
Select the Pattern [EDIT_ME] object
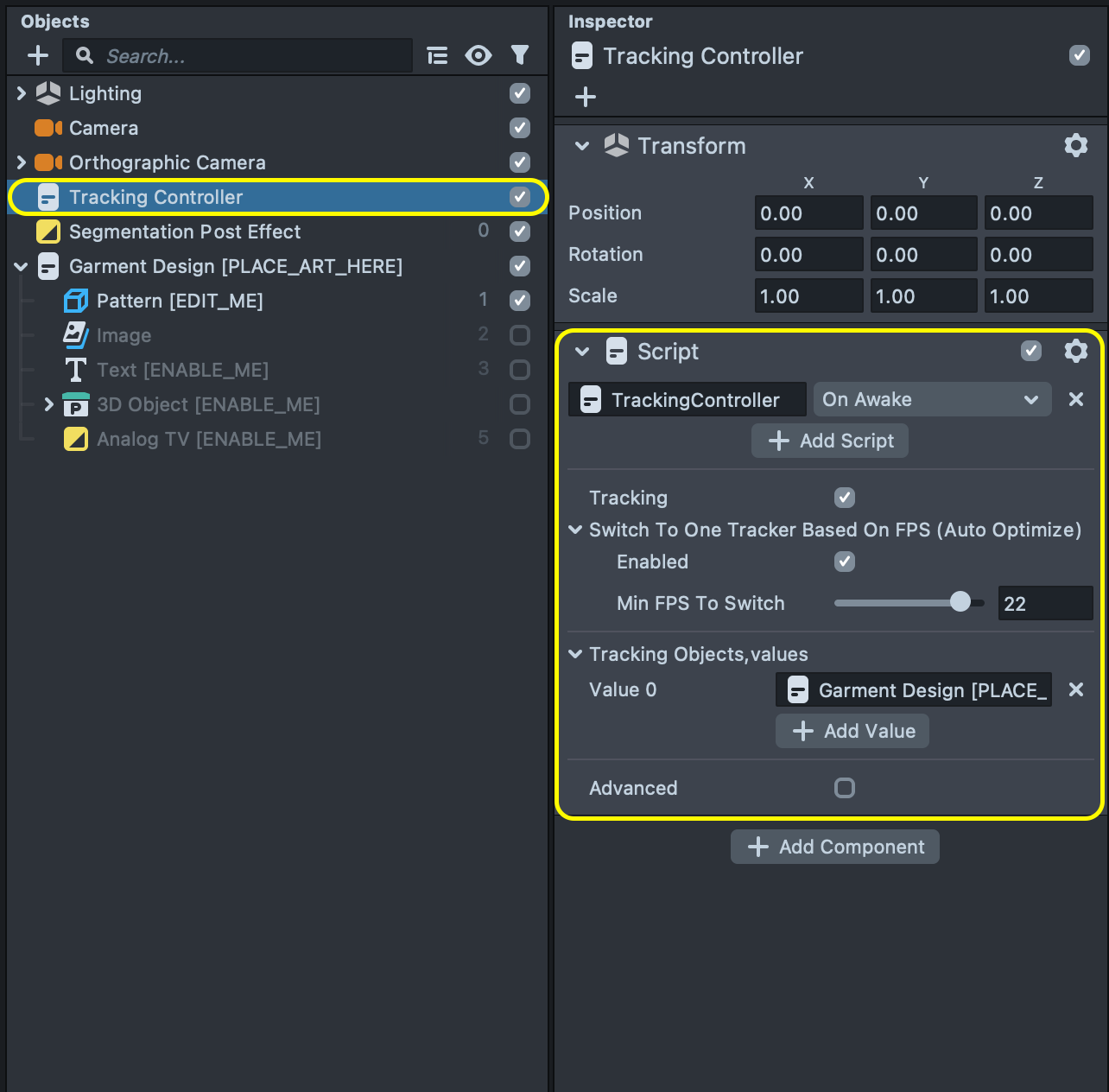tap(180, 301)
